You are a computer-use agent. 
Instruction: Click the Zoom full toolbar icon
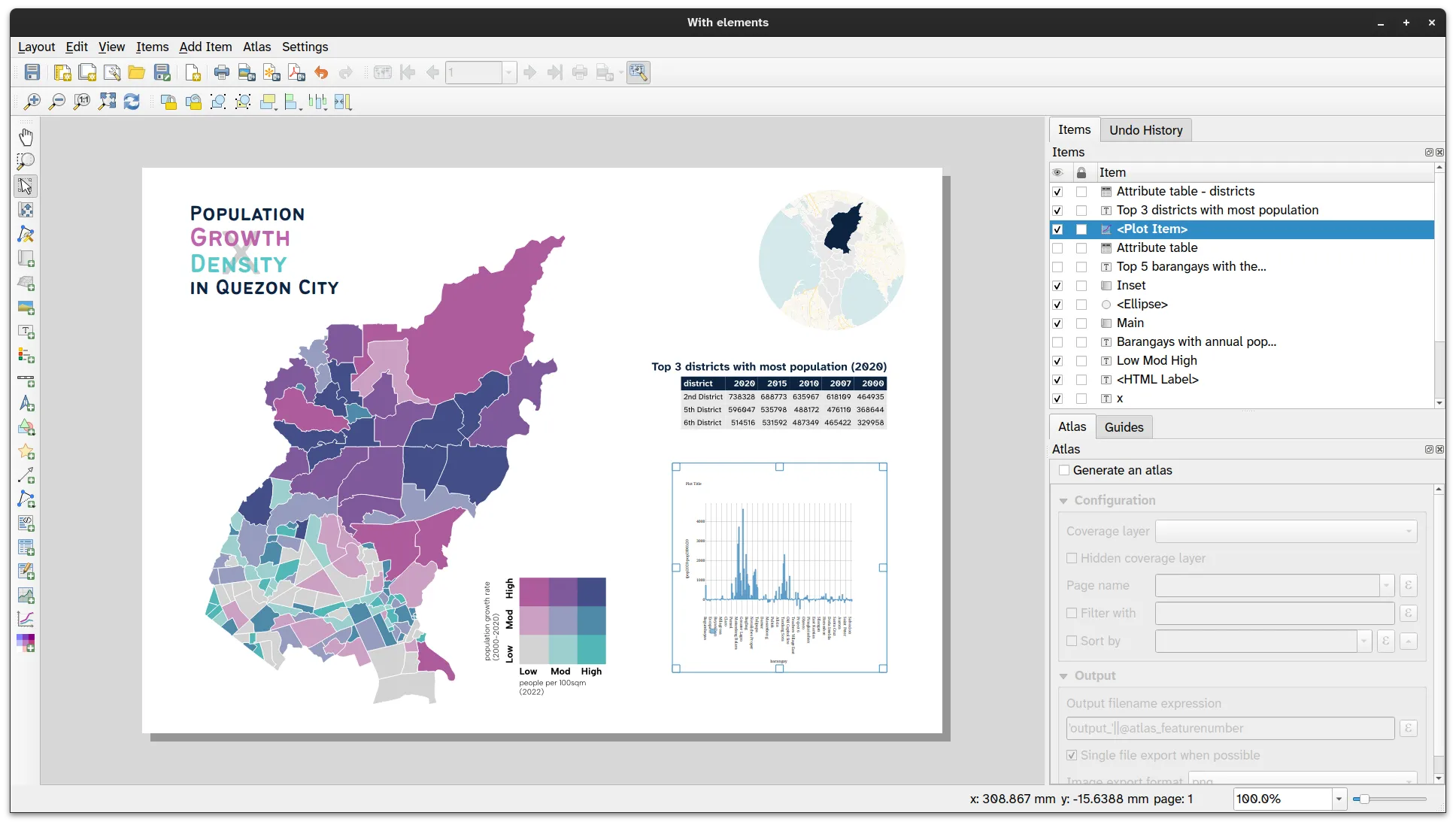point(107,102)
